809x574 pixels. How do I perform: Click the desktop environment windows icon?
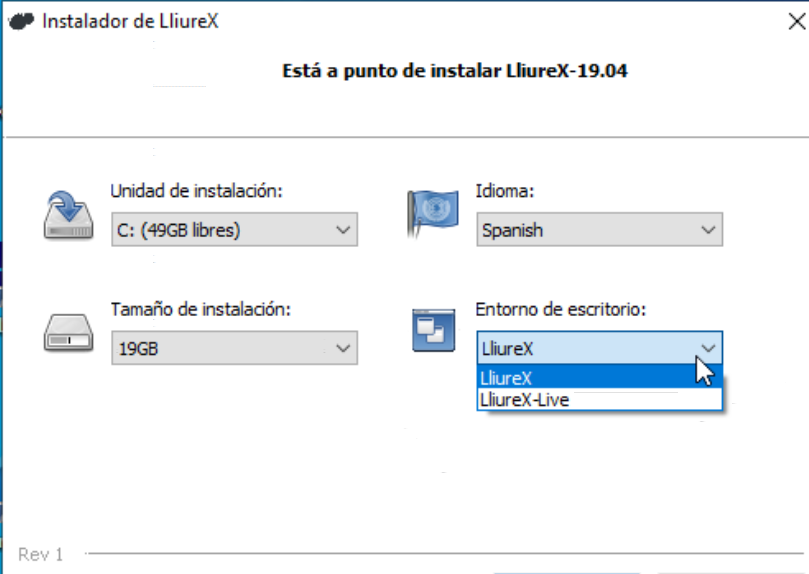tap(433, 330)
